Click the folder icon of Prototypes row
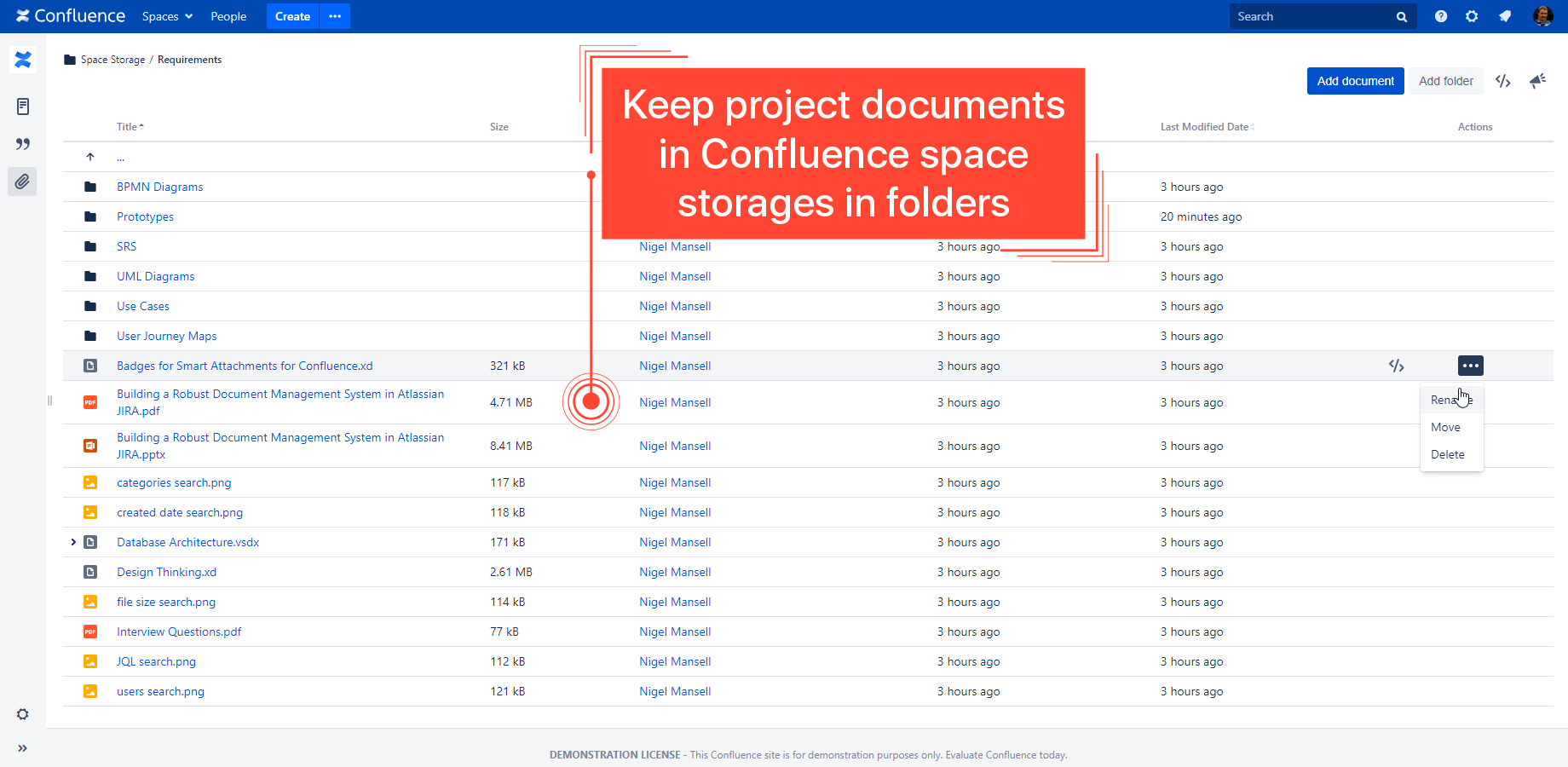Image resolution: width=1568 pixels, height=767 pixels. (x=90, y=216)
